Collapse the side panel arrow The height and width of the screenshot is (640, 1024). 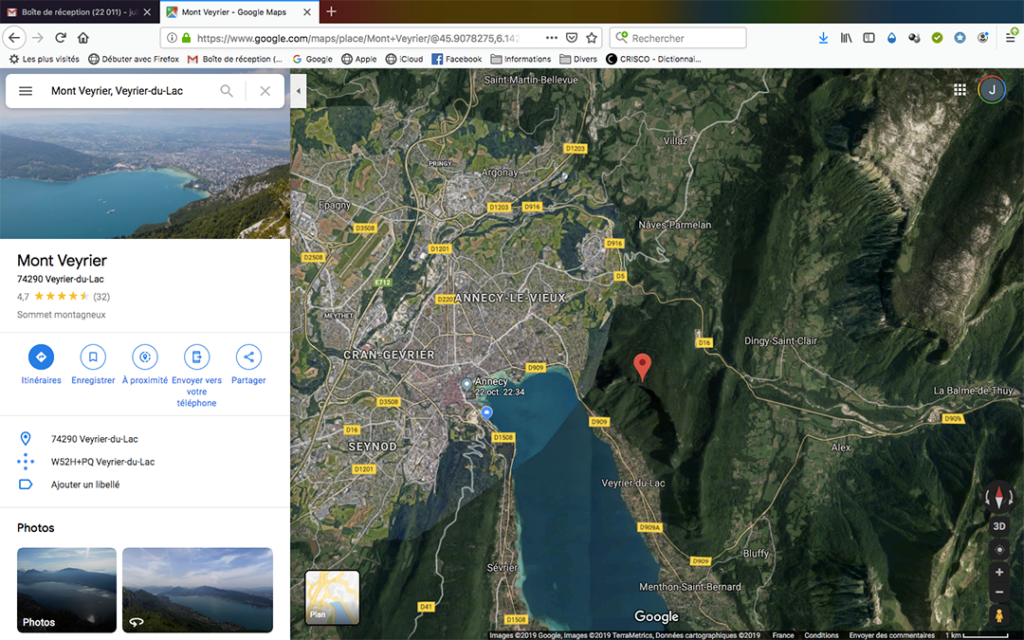pos(298,91)
